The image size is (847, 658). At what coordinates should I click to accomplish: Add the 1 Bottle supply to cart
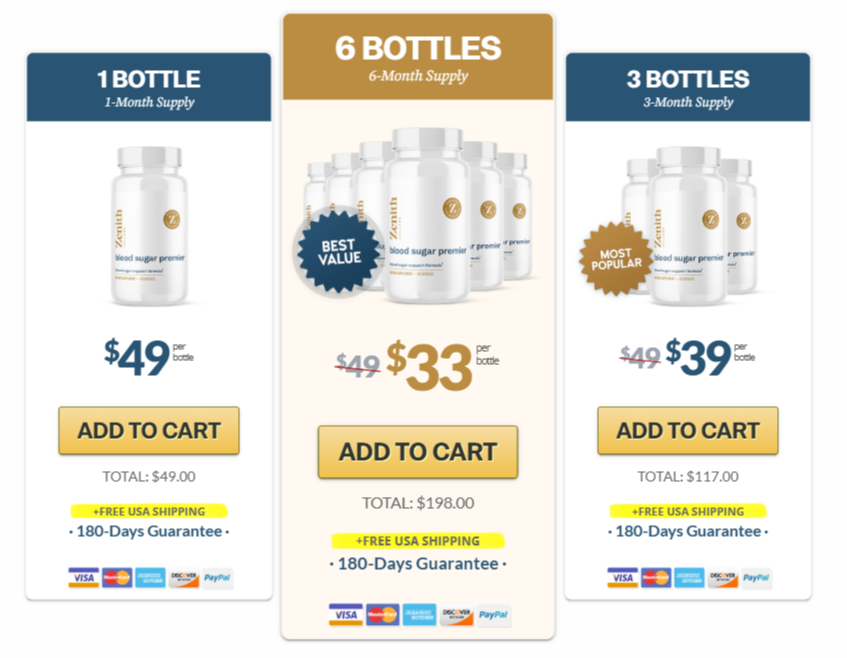tap(148, 430)
